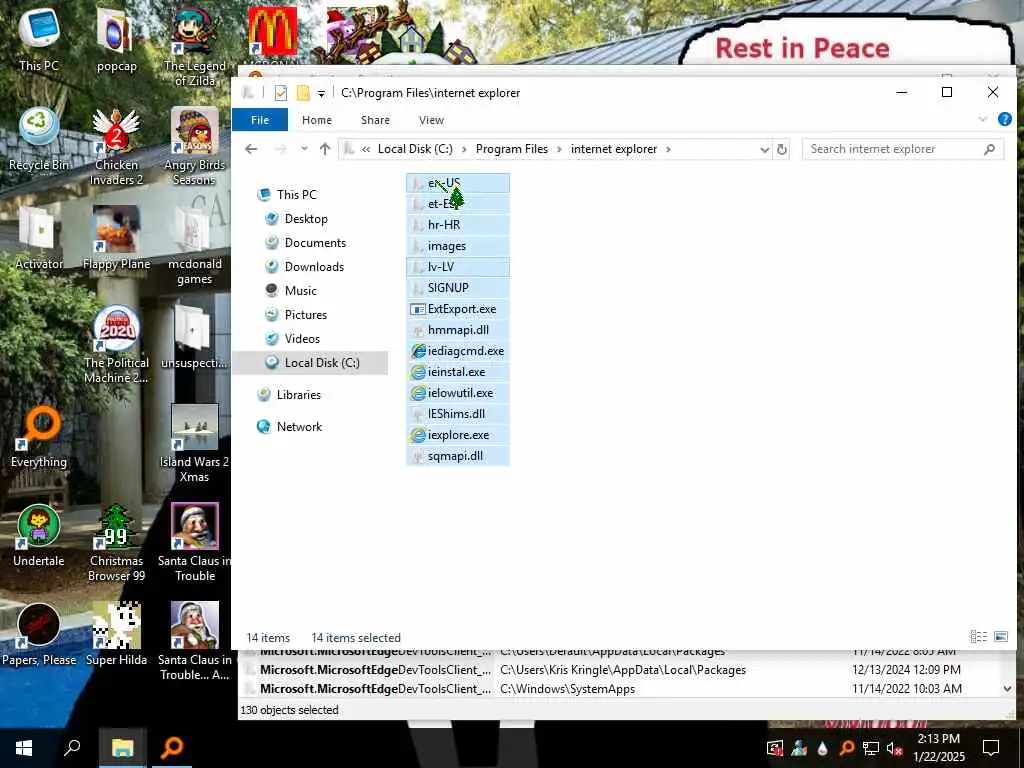The height and width of the screenshot is (768, 1024).
Task: Open the notification Action Center
Action: coord(991,748)
